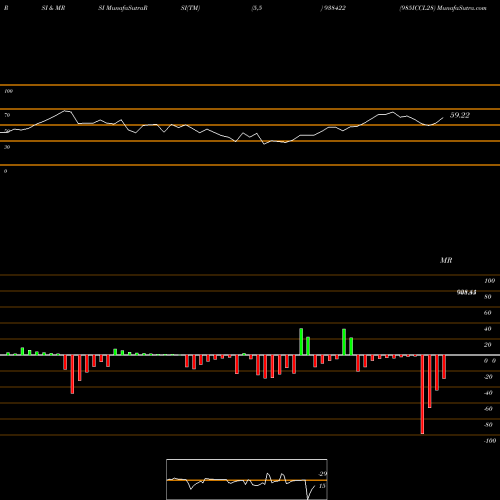
Task: Open the mini overview chart thumbnail
Action: click(247, 479)
